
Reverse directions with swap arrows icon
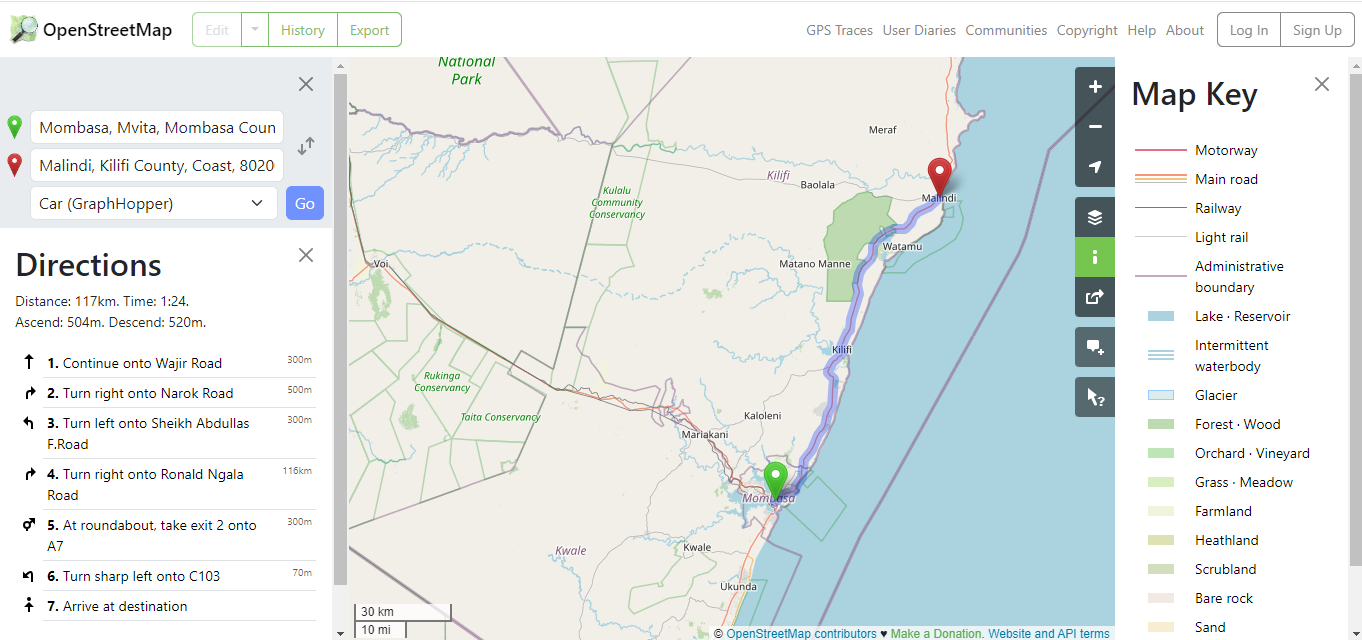click(306, 146)
